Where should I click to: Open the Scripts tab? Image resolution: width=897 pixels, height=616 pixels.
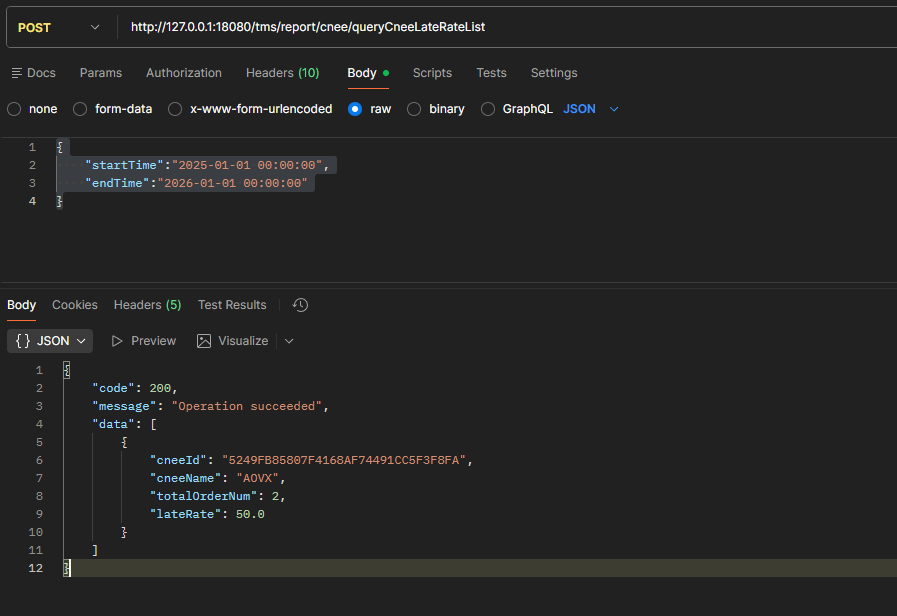[432, 73]
